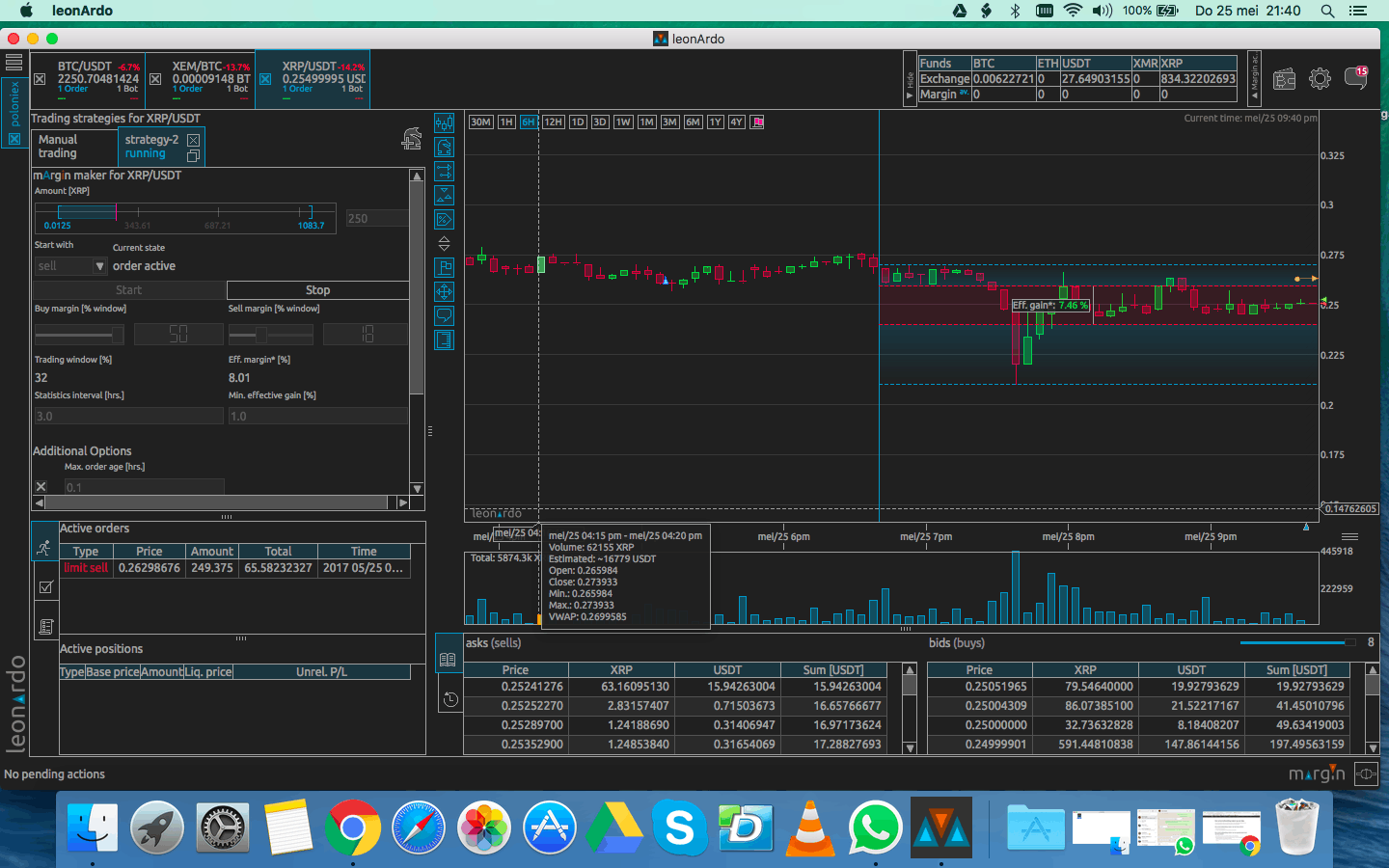Select the 4Y chart timeframe button

[737, 122]
